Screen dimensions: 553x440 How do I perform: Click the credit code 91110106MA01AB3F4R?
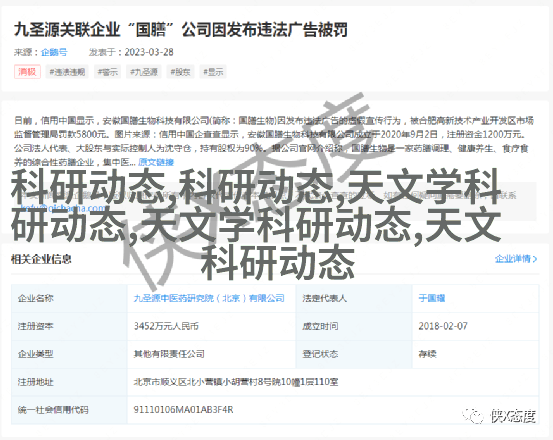coord(183,410)
